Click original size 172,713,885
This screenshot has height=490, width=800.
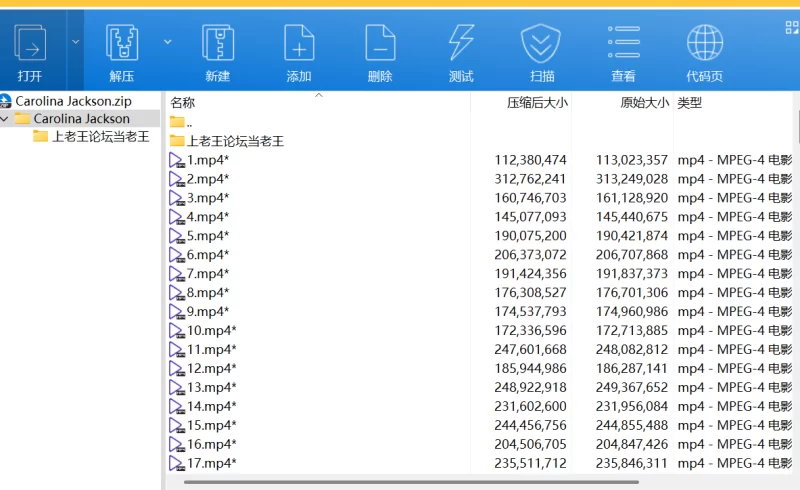[x=632, y=331]
